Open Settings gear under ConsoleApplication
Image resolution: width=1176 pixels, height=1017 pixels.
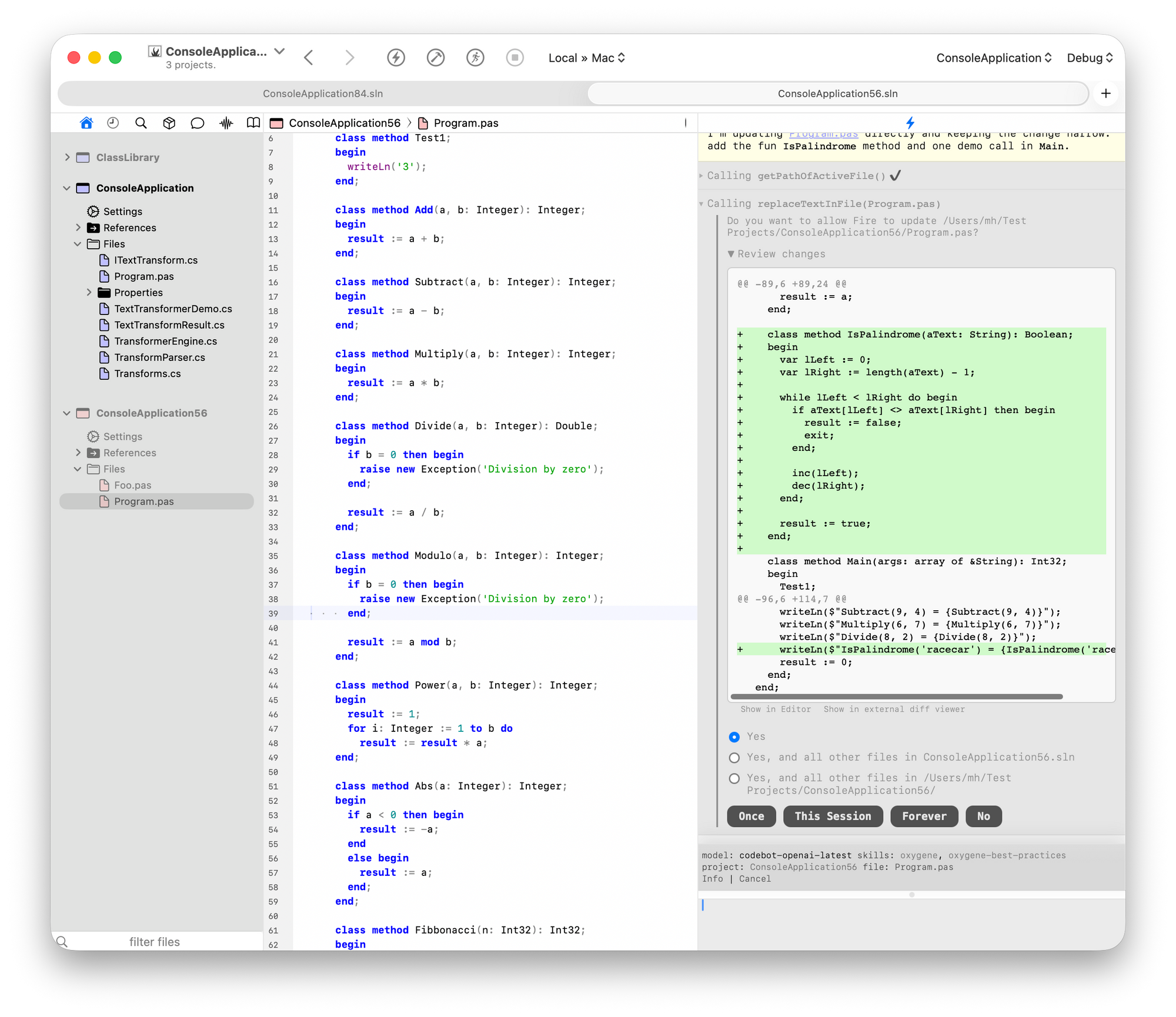coord(93,211)
